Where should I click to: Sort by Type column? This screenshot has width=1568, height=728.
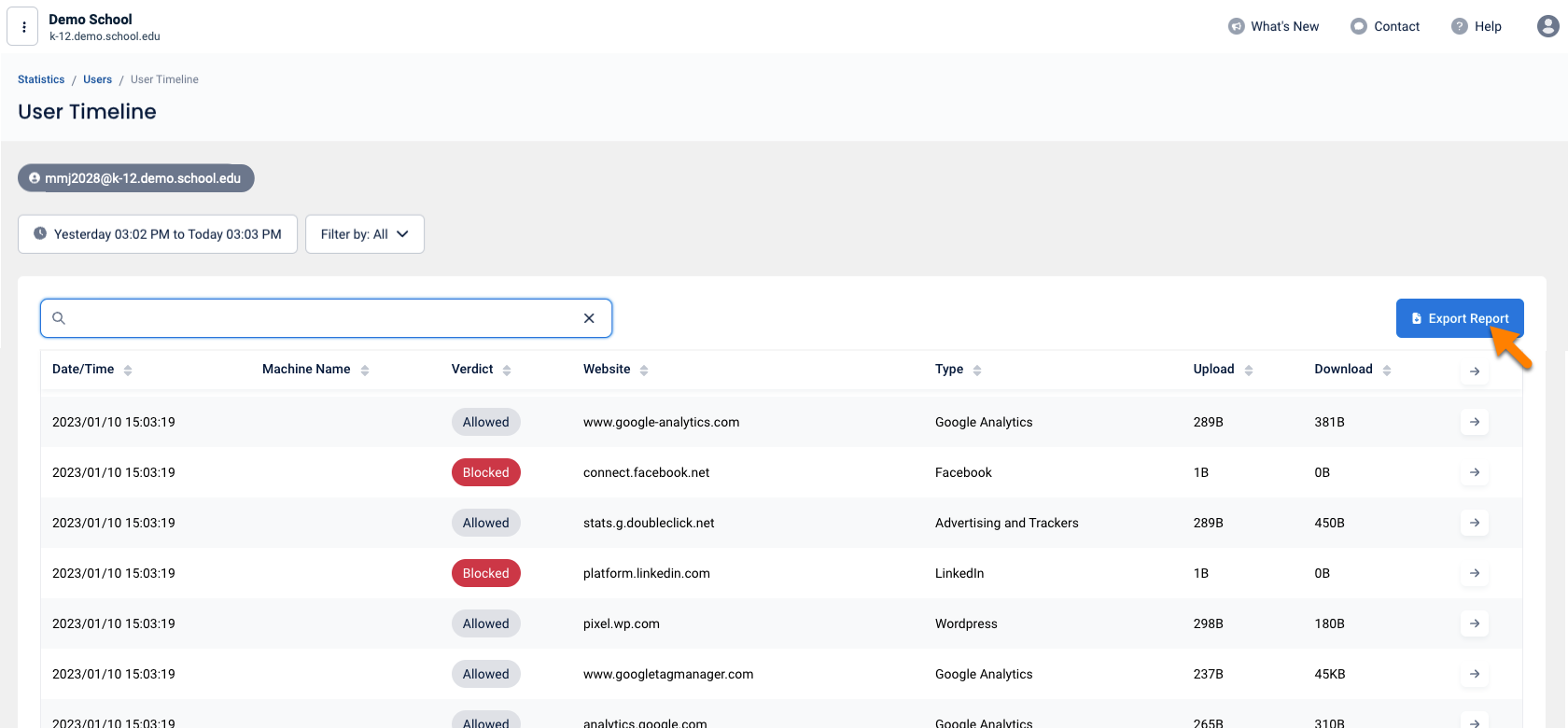[x=959, y=370]
